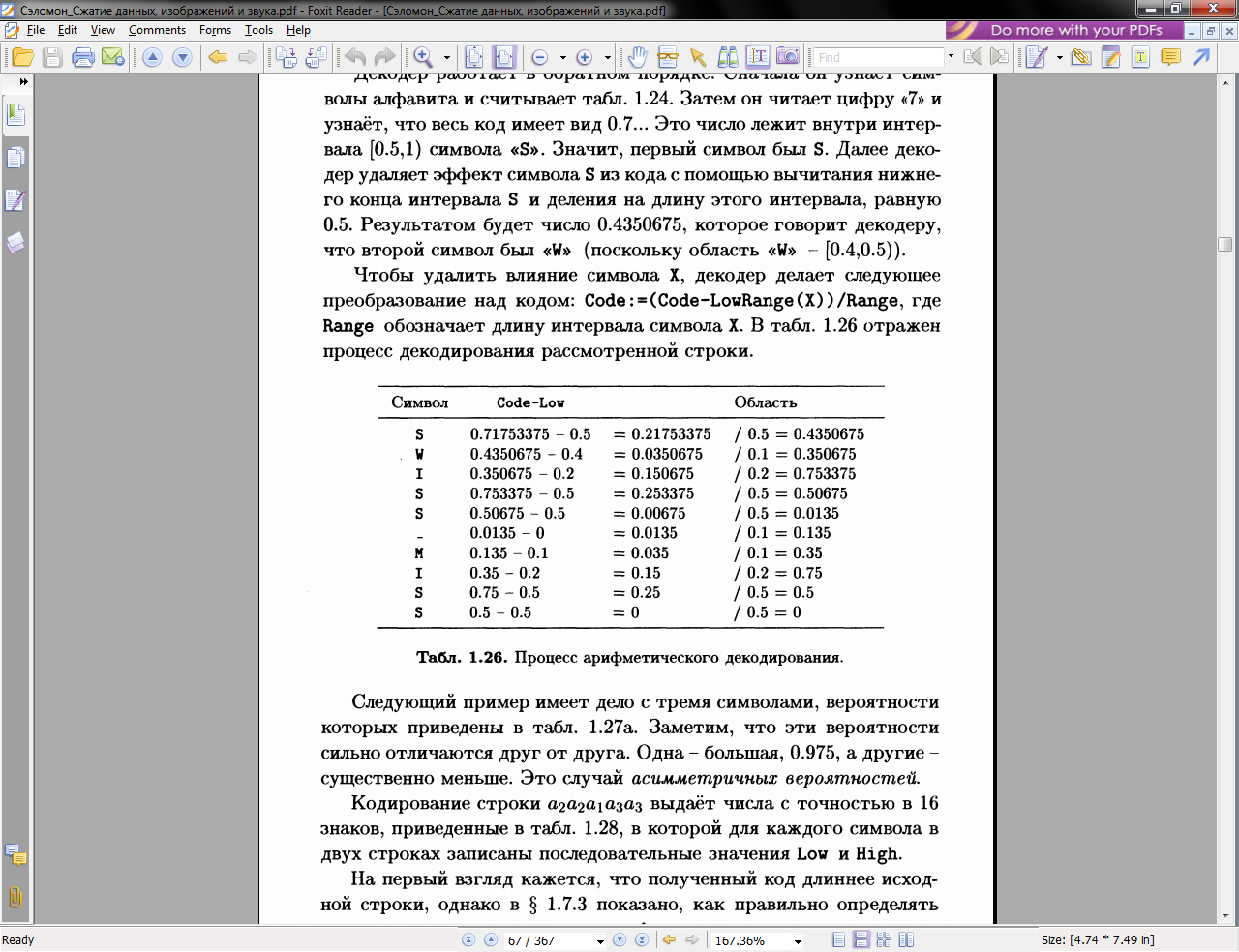This screenshot has height=952, width=1239.
Task: Switch to Facing pages layout
Action: coord(906,940)
